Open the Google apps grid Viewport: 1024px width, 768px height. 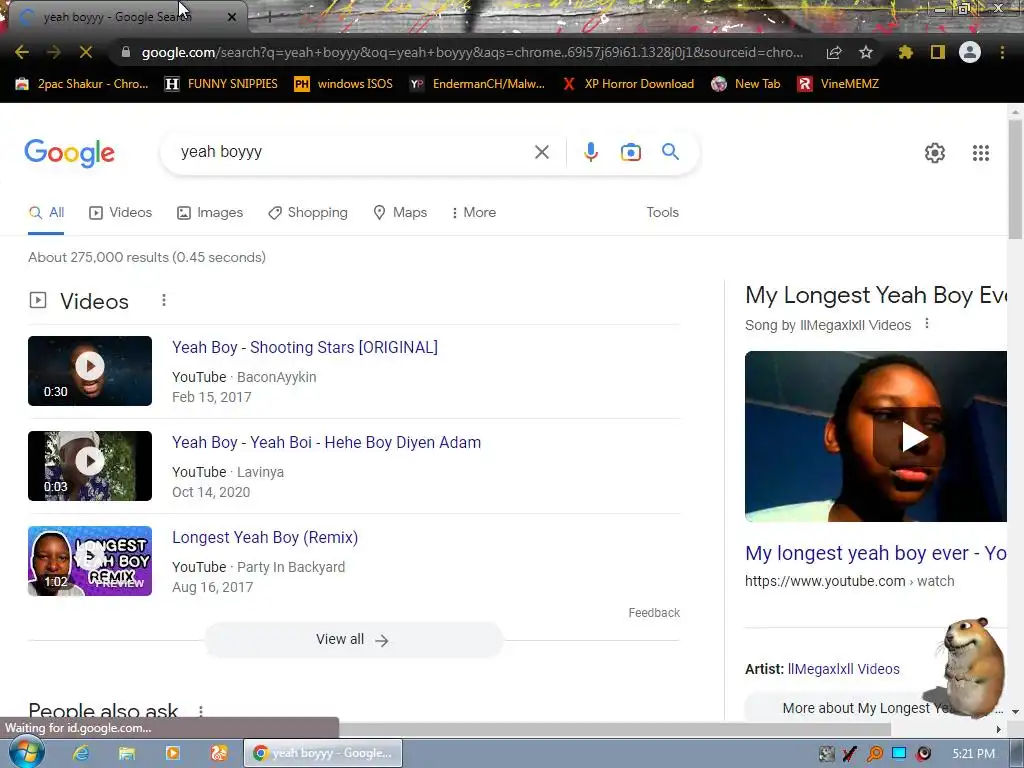tap(980, 153)
